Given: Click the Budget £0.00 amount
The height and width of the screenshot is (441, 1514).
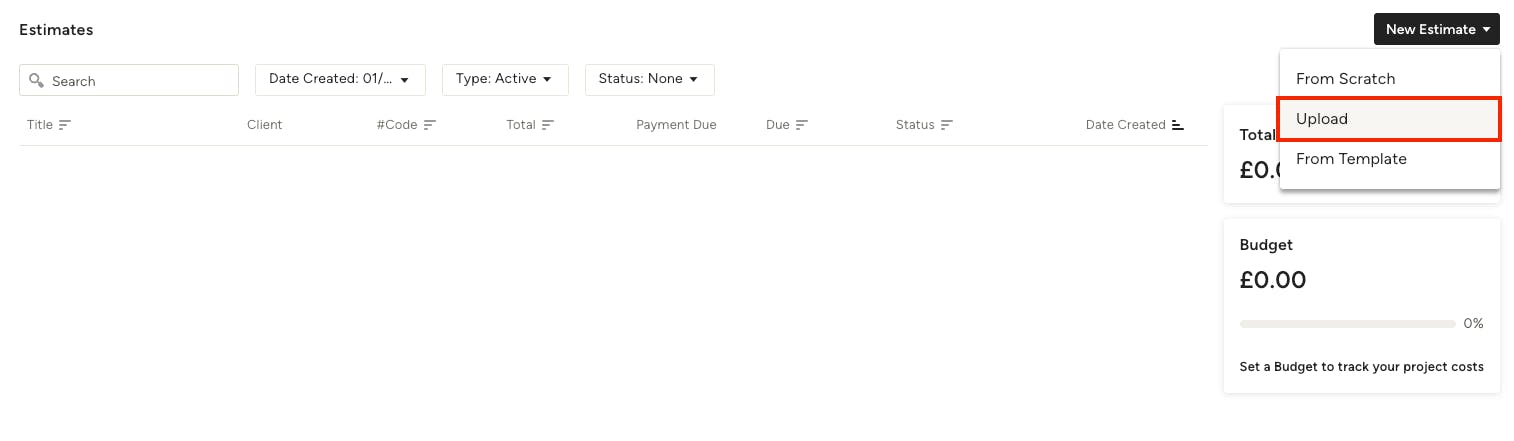Looking at the screenshot, I should 1273,280.
